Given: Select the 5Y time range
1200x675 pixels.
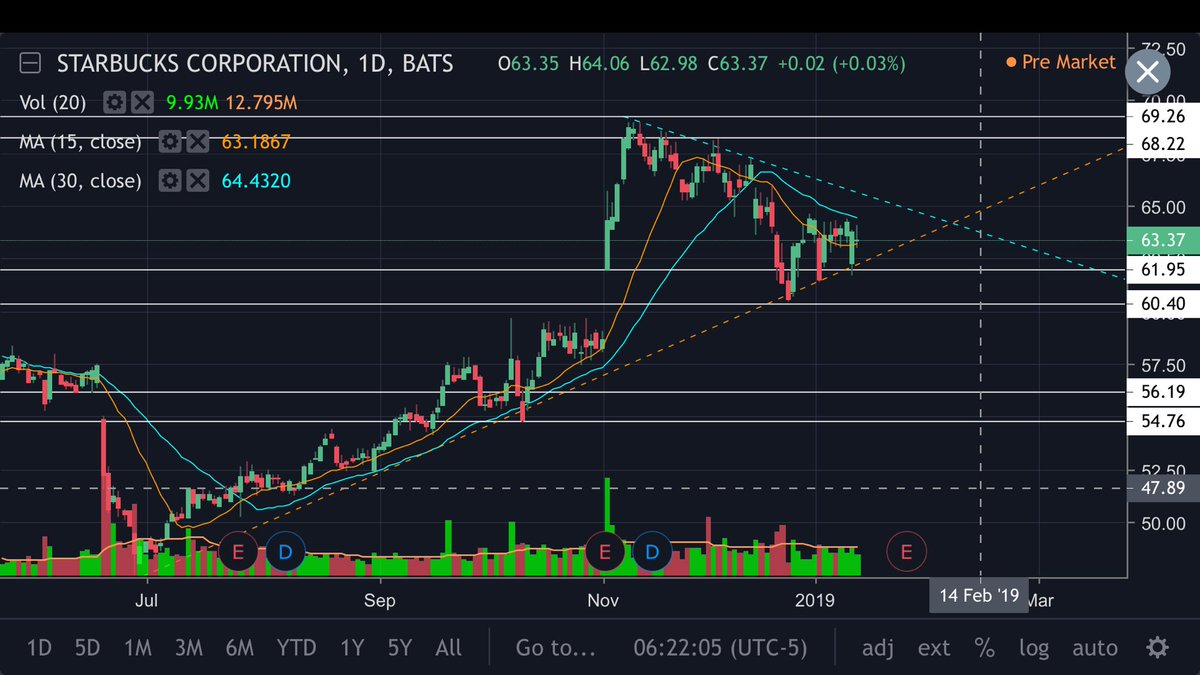Looking at the screenshot, I should pos(399,648).
